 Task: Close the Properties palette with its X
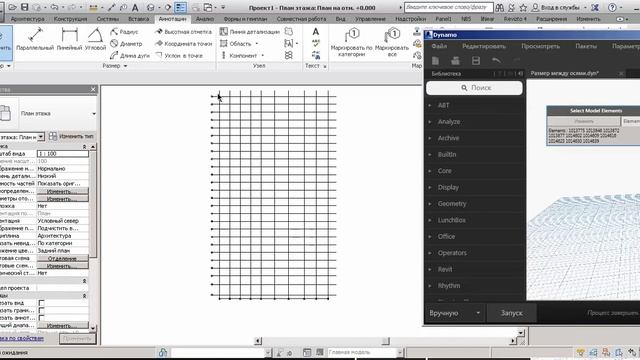point(93,89)
